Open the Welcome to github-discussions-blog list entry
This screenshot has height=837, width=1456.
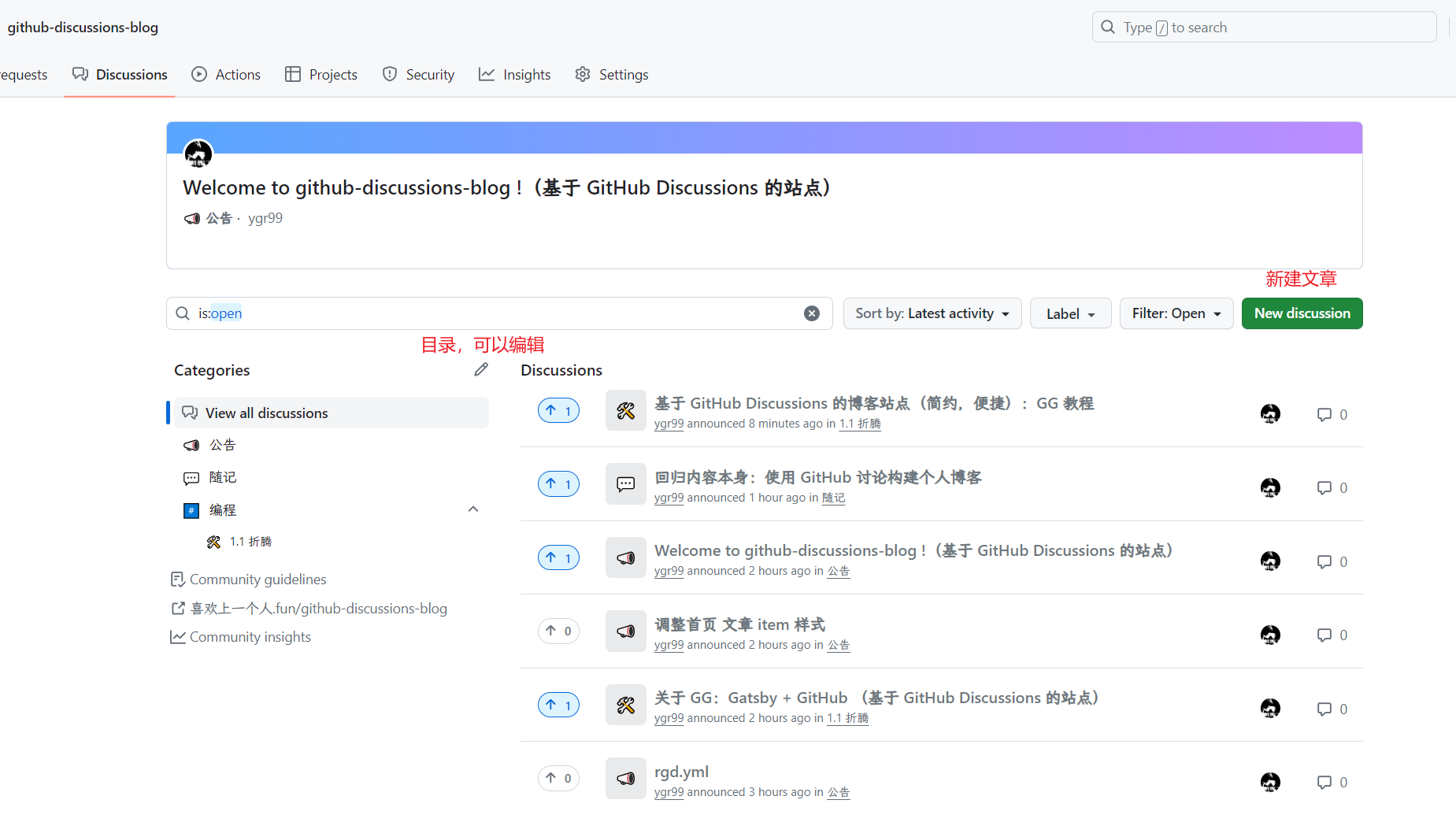(x=916, y=550)
